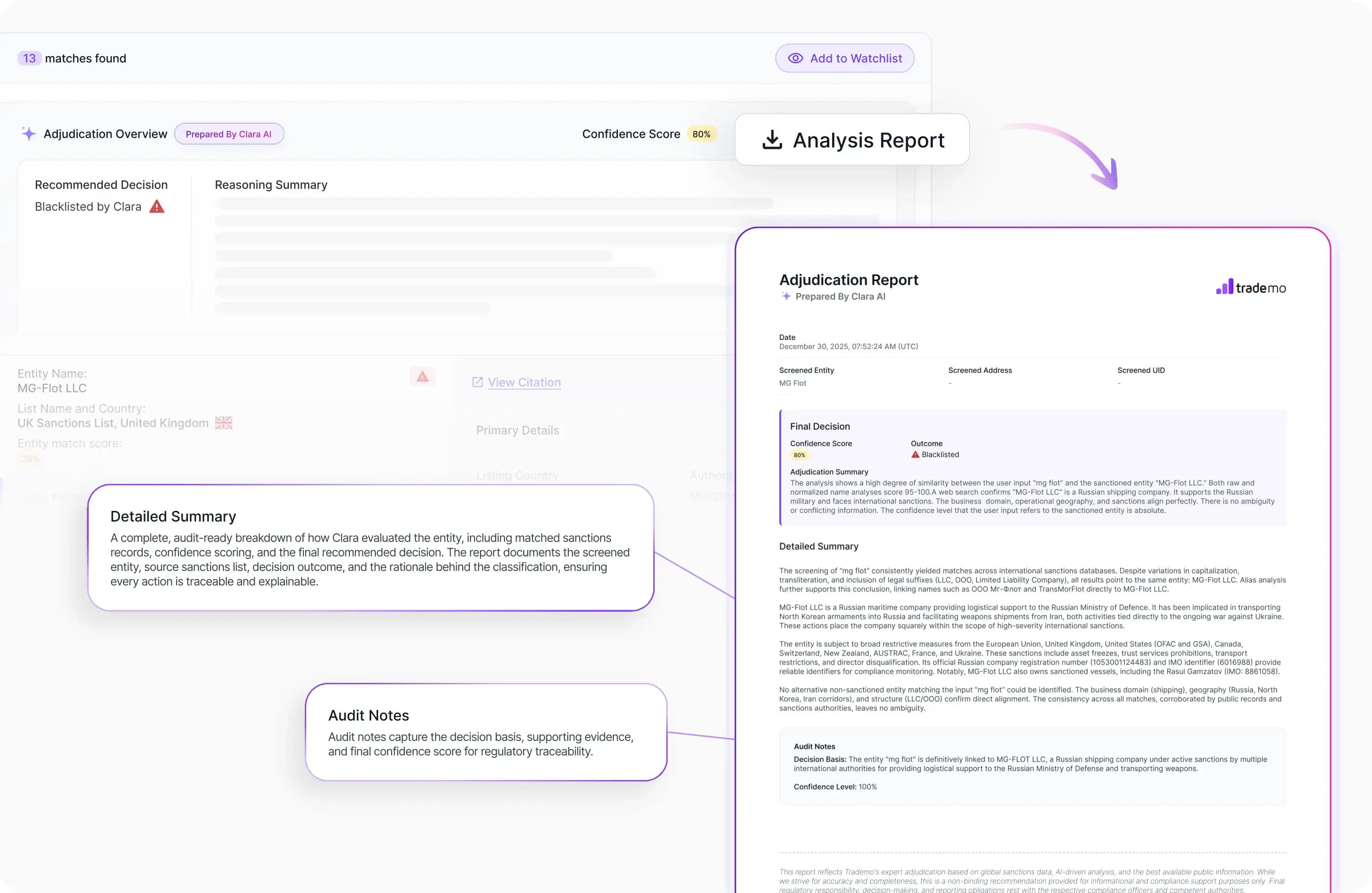Screen dimensions: 1372x893
Task: Open the View Citation link
Action: tap(524, 382)
